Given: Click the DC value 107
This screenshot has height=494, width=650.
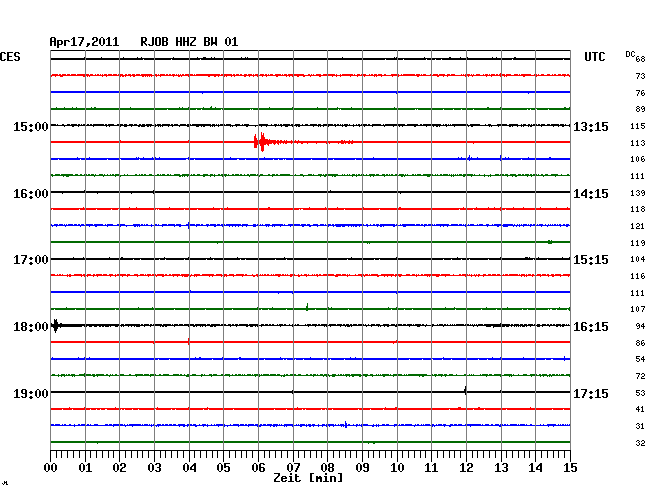Looking at the screenshot, I should point(638,309).
